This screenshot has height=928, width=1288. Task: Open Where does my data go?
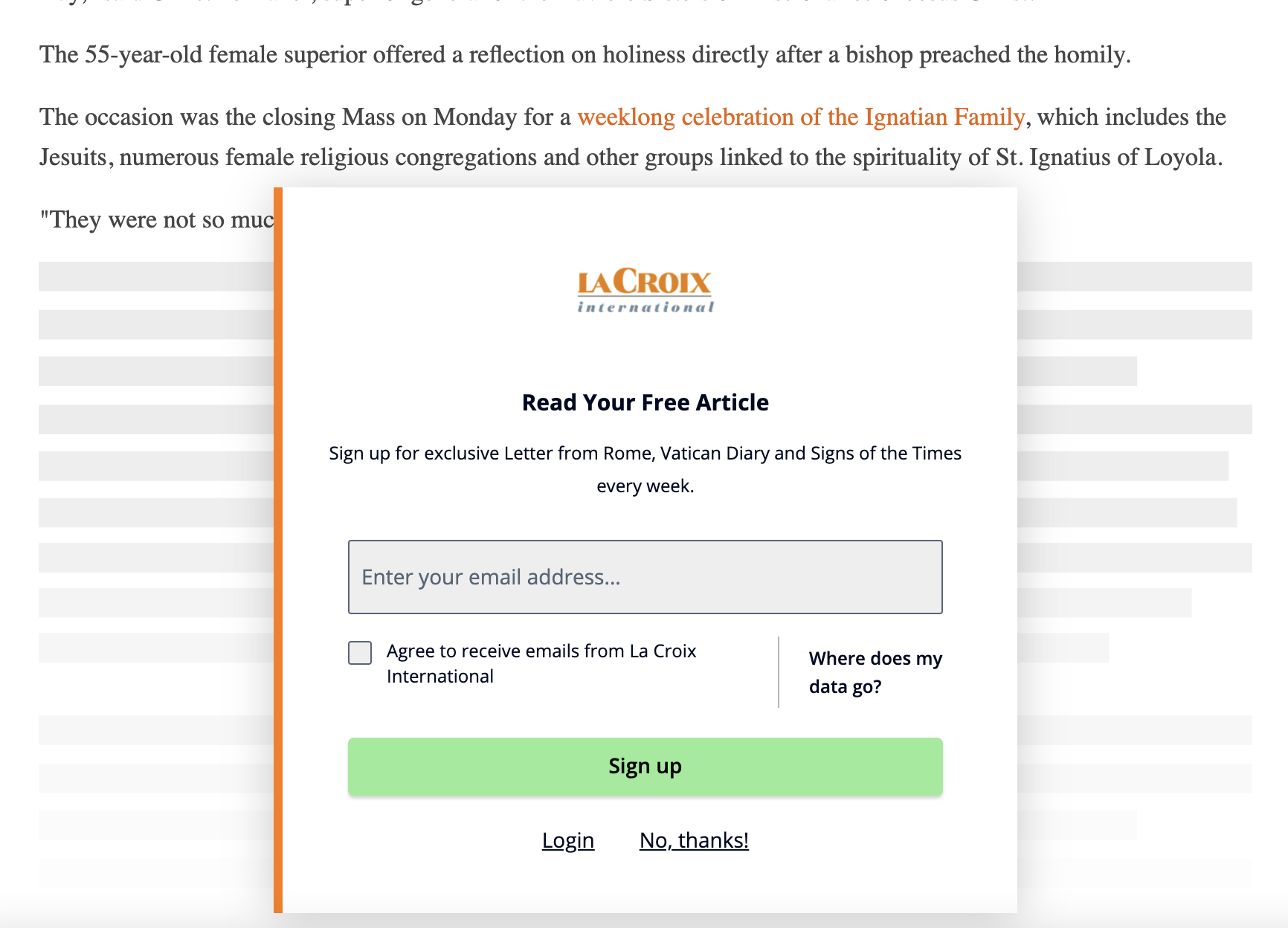(x=875, y=671)
